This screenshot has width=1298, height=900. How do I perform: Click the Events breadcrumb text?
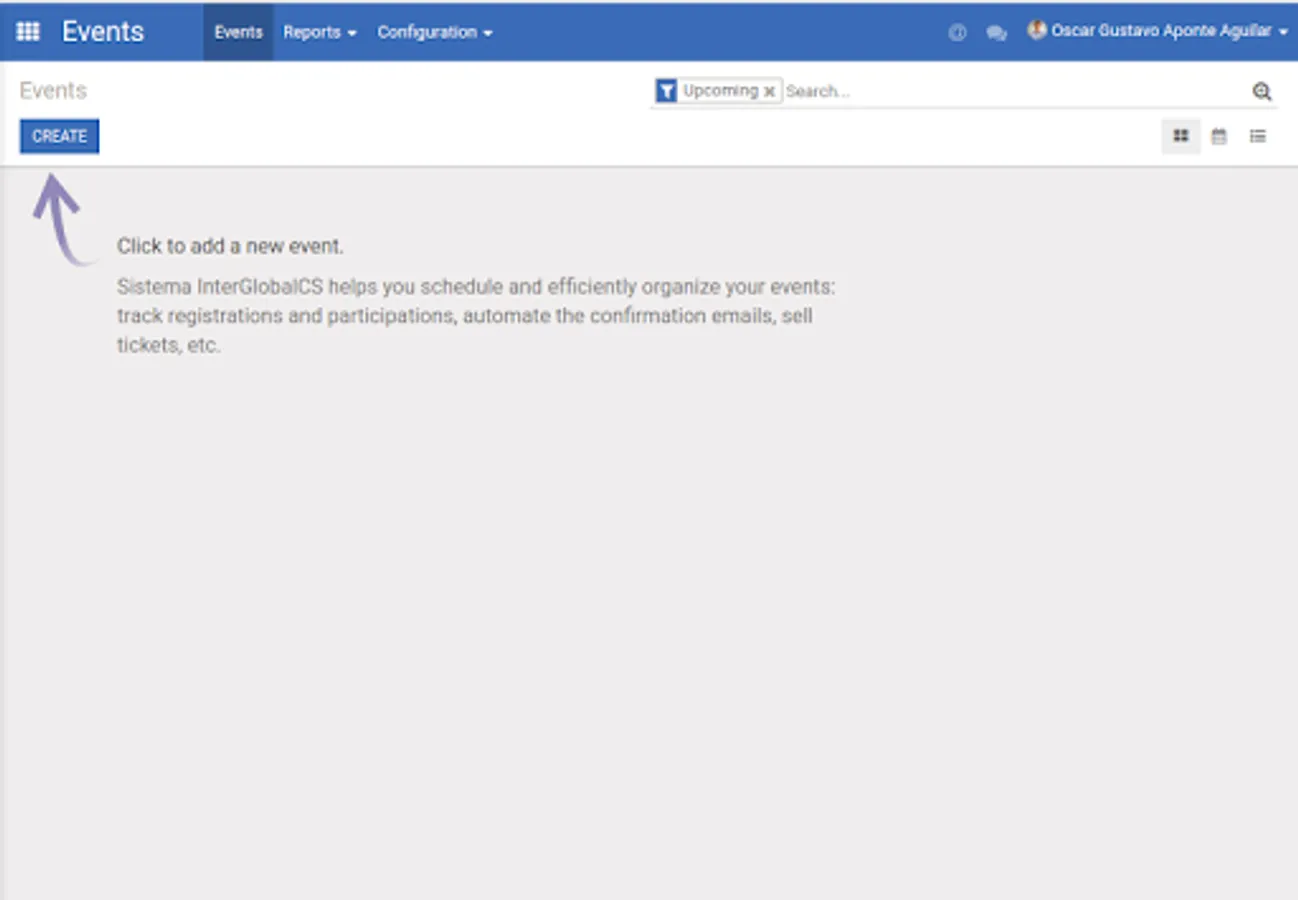pyautogui.click(x=53, y=91)
